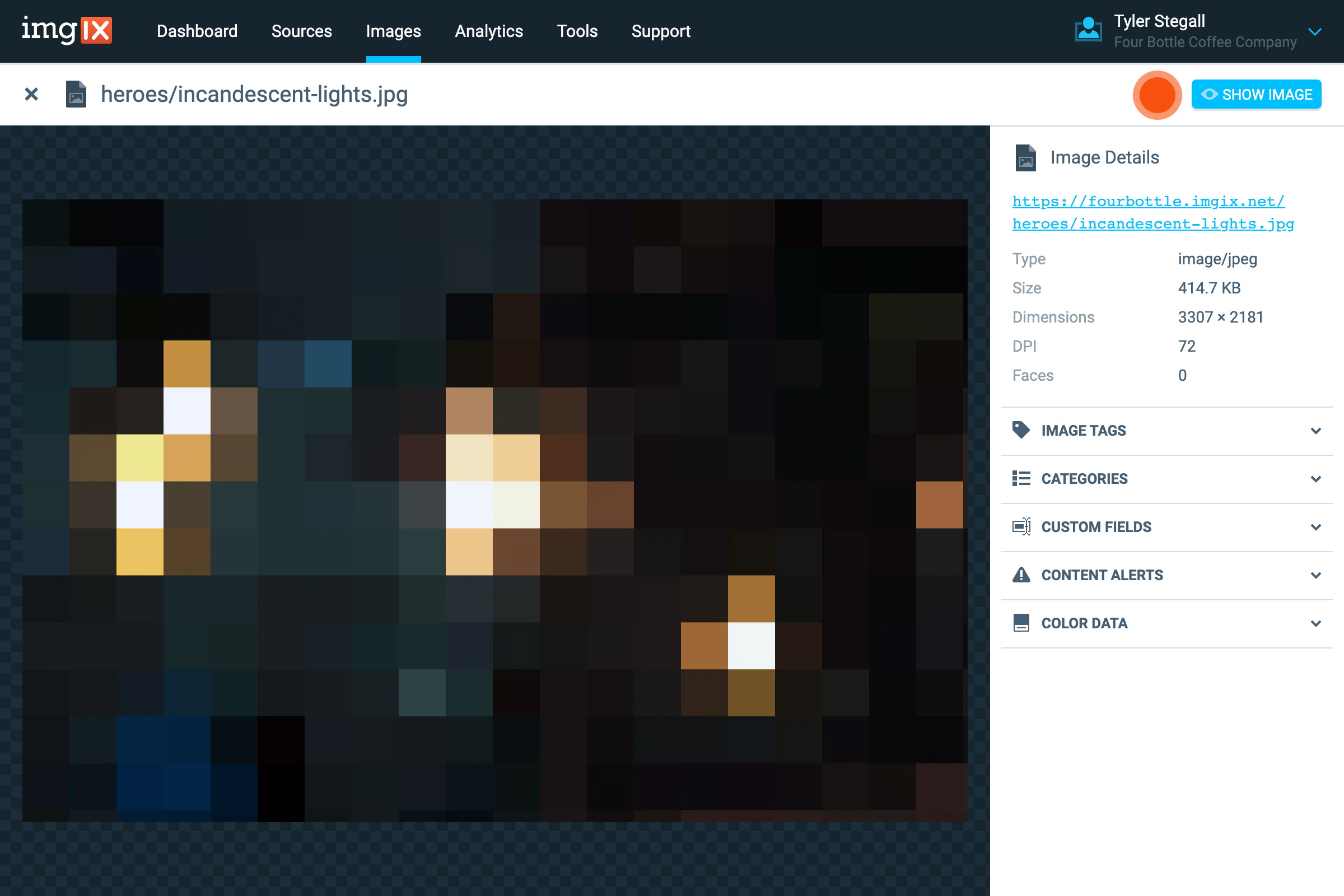1344x896 pixels.
Task: Select the tag icon next to IMAGE TAGS
Action: pos(1021,430)
